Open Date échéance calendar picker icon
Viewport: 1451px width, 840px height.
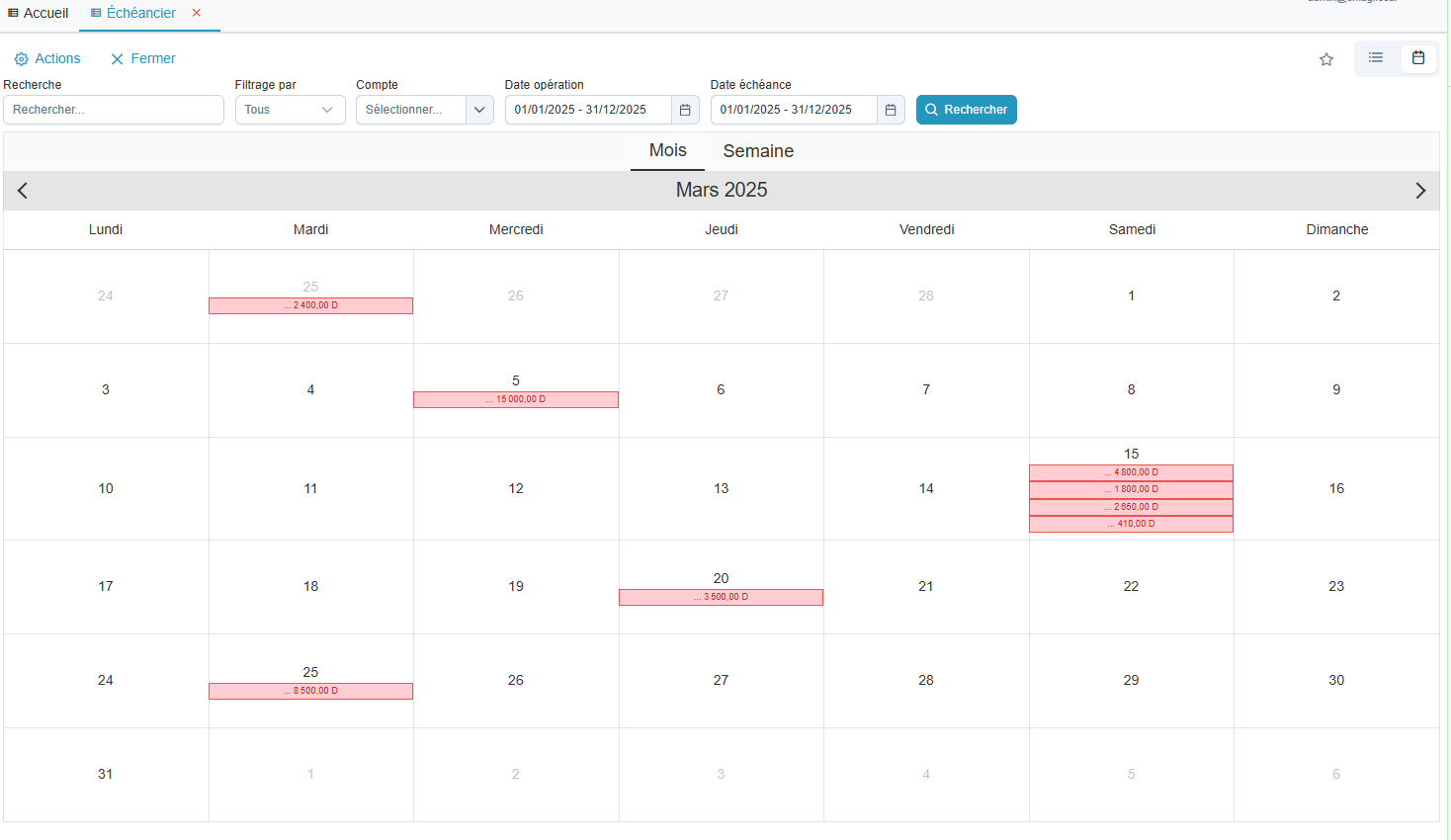[891, 110]
